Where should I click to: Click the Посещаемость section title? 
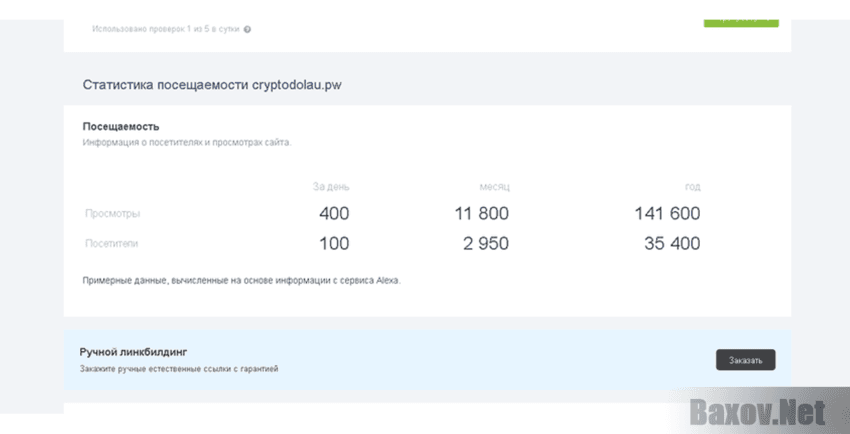[121, 127]
